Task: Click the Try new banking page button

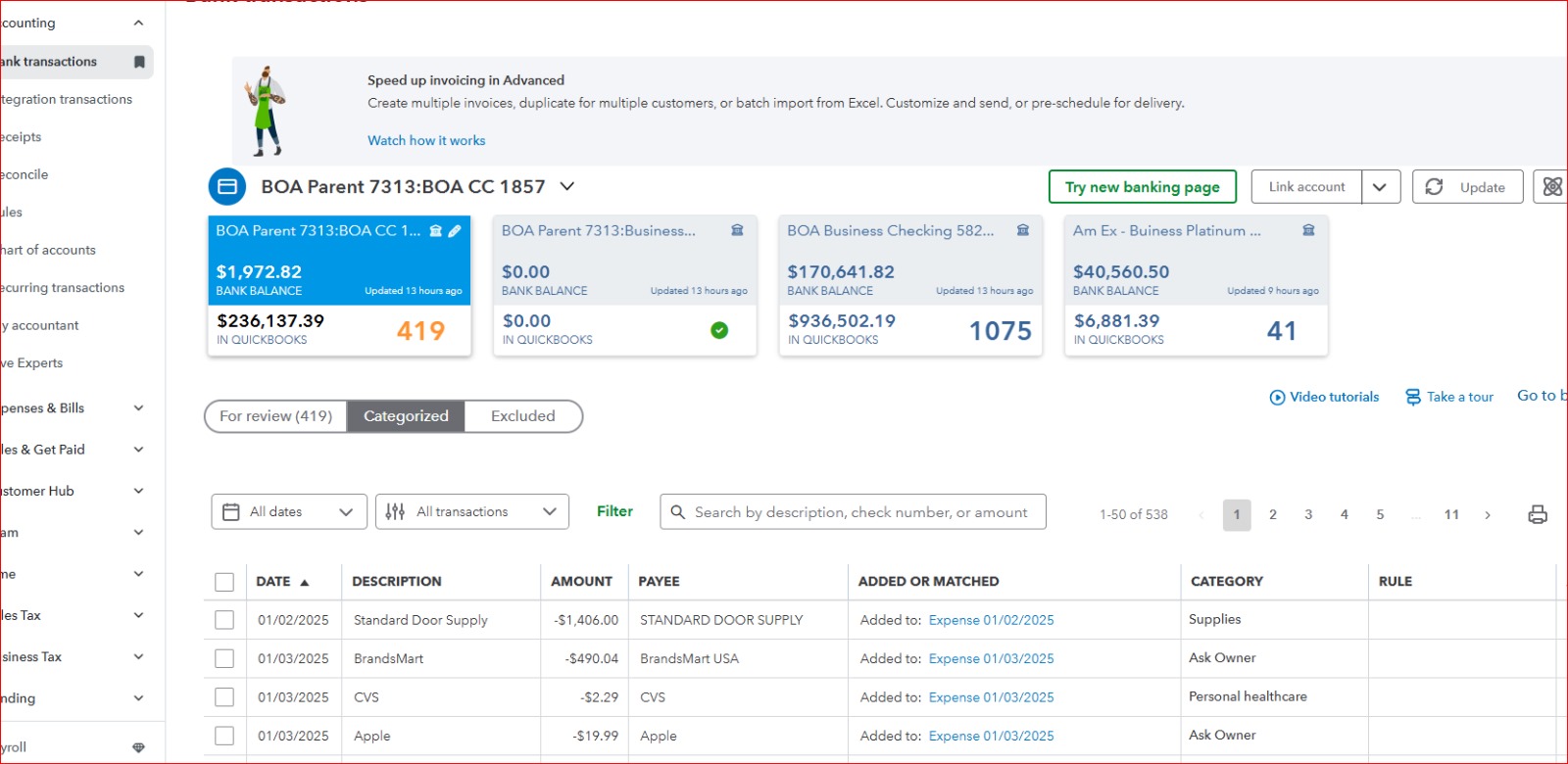Action: (x=1142, y=187)
